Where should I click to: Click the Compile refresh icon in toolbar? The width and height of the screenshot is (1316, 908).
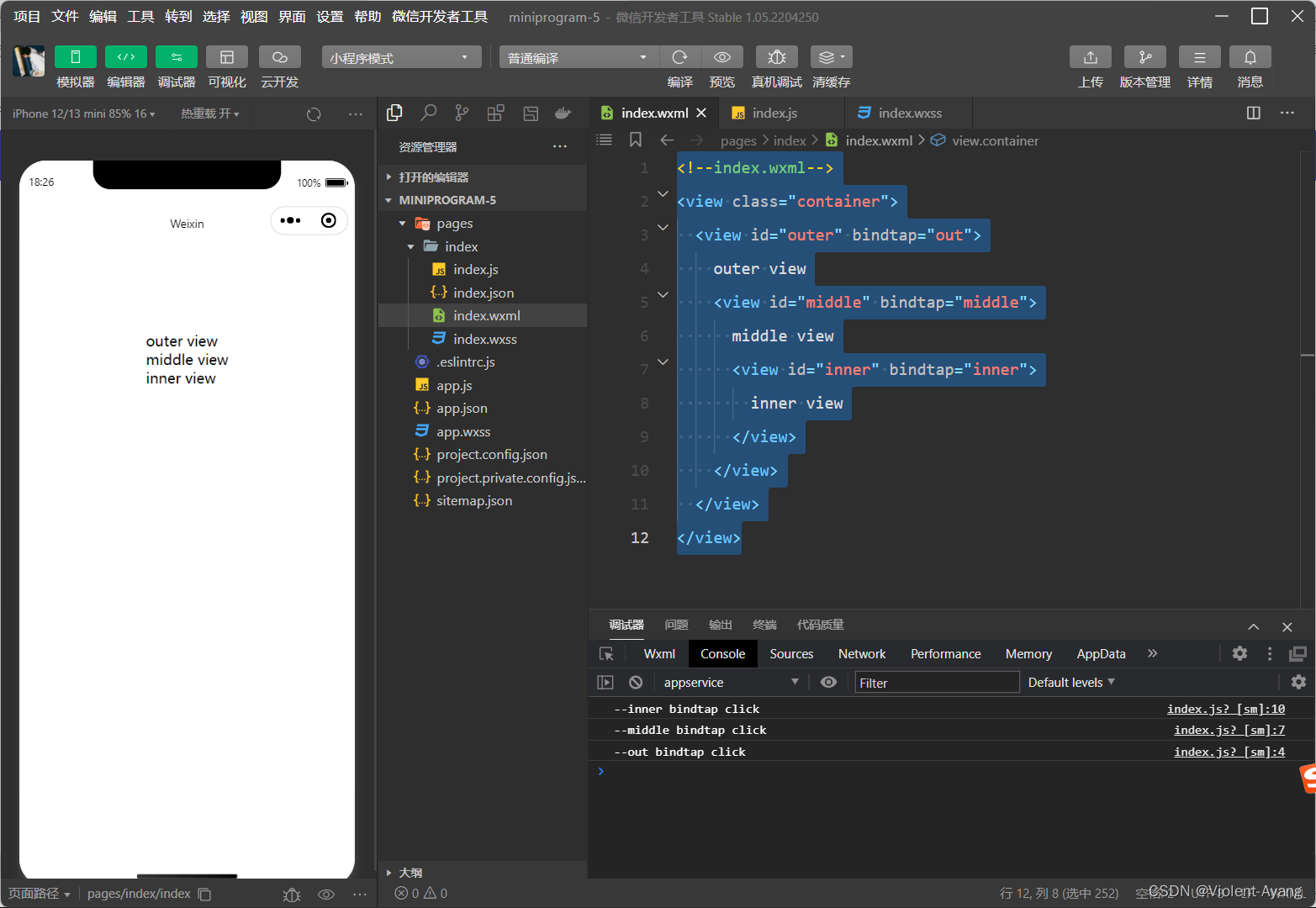pyautogui.click(x=679, y=57)
